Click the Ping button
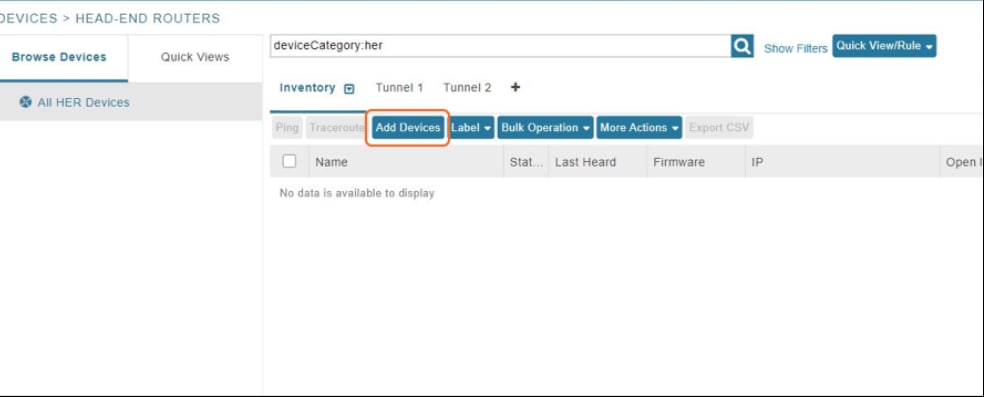Image resolution: width=984 pixels, height=397 pixels. coord(287,127)
